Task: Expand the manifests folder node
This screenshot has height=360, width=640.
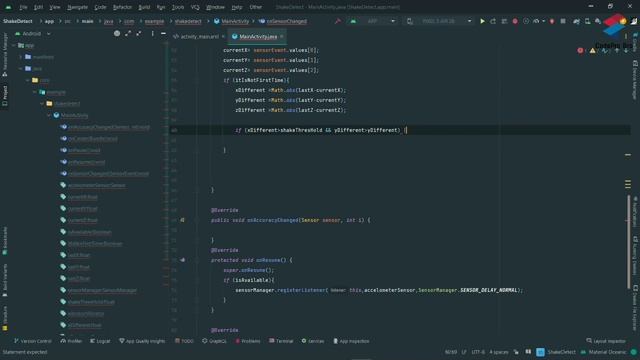Action: pyautogui.click(x=21, y=57)
